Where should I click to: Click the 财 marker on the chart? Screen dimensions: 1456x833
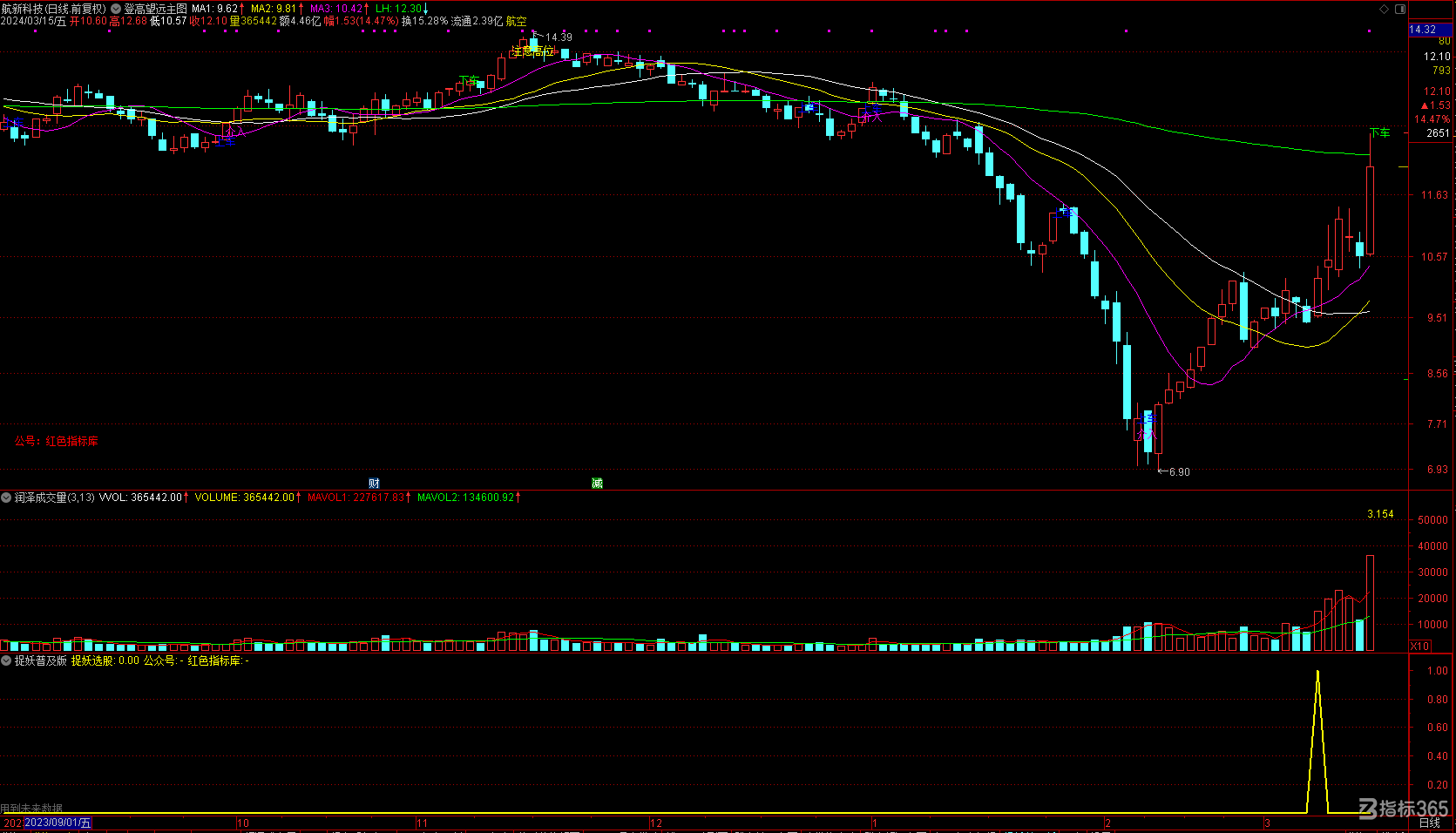(374, 483)
